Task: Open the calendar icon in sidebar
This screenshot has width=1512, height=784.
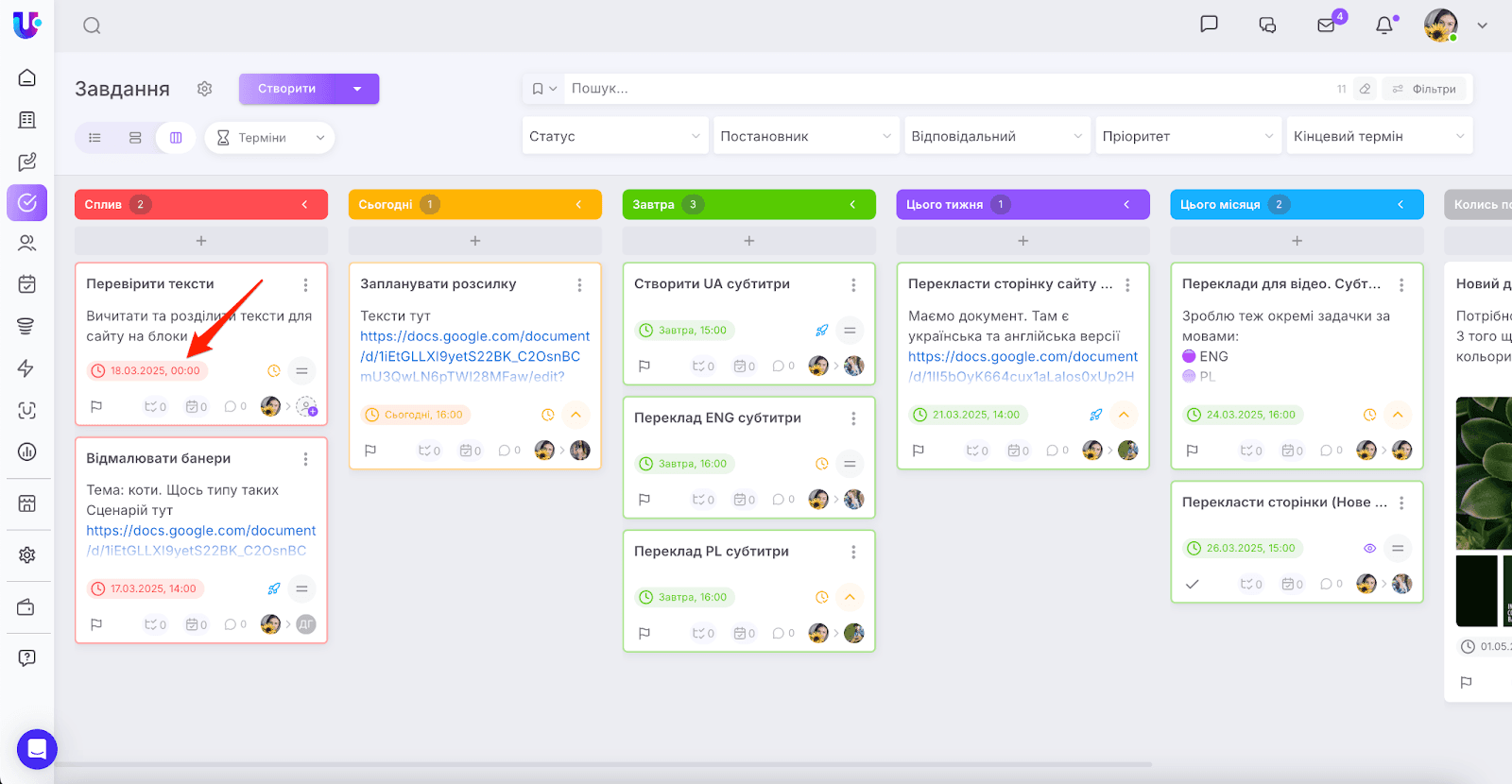Action: tap(27, 283)
